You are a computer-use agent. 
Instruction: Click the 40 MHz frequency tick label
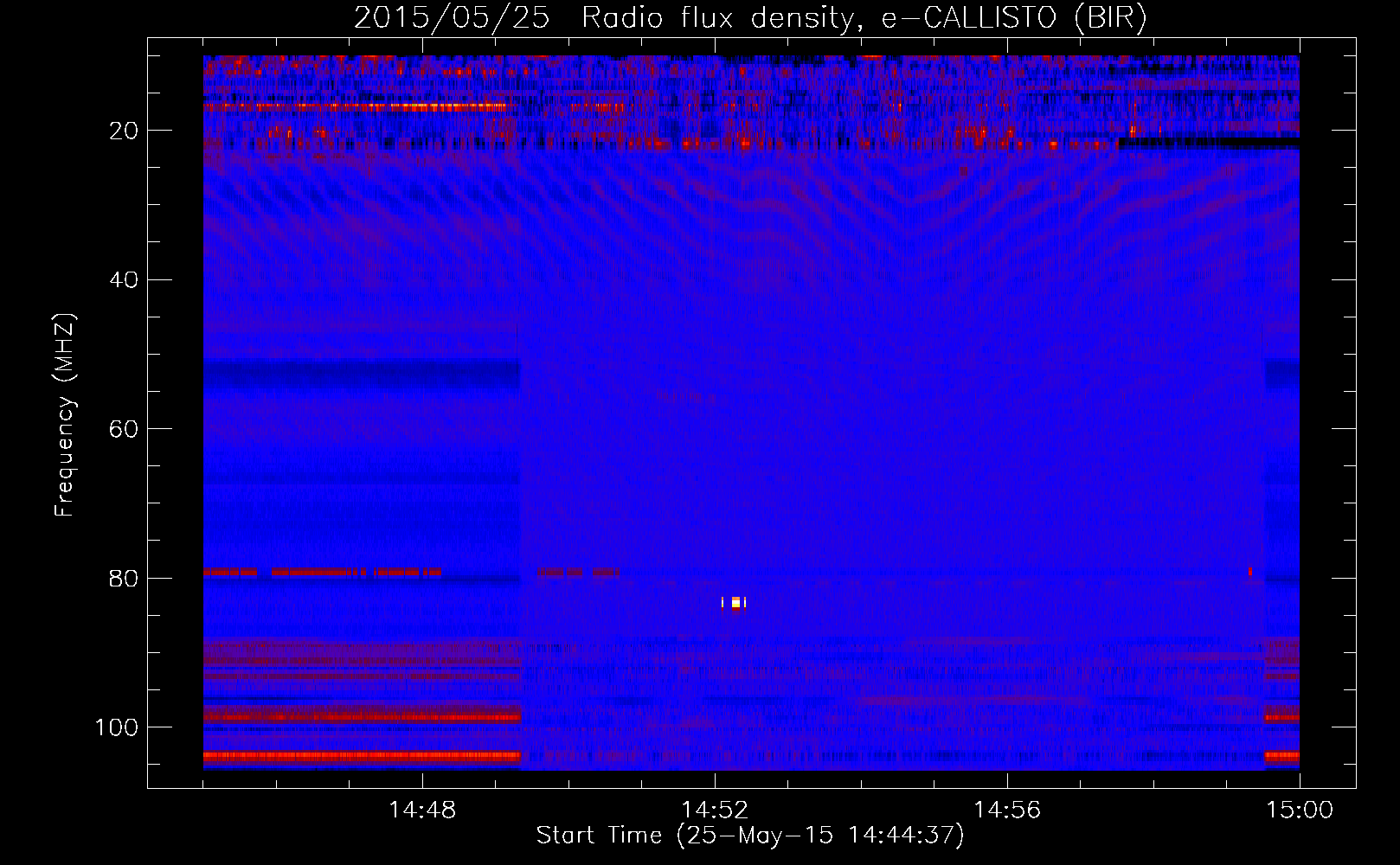pyautogui.click(x=125, y=280)
